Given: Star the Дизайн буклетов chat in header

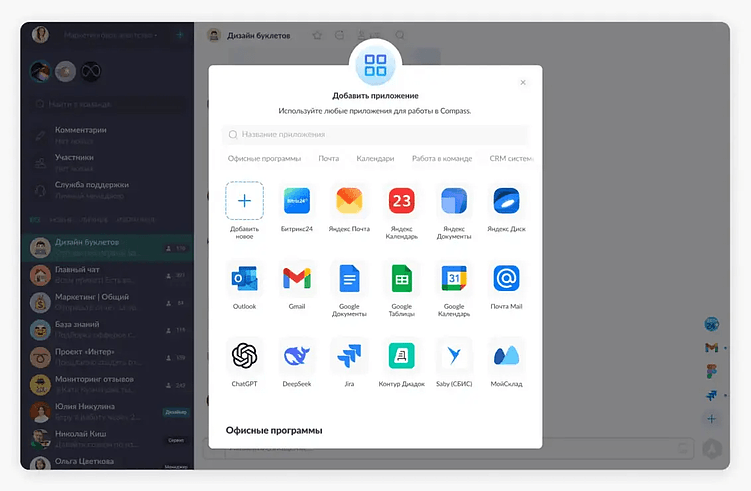Looking at the screenshot, I should tap(317, 35).
